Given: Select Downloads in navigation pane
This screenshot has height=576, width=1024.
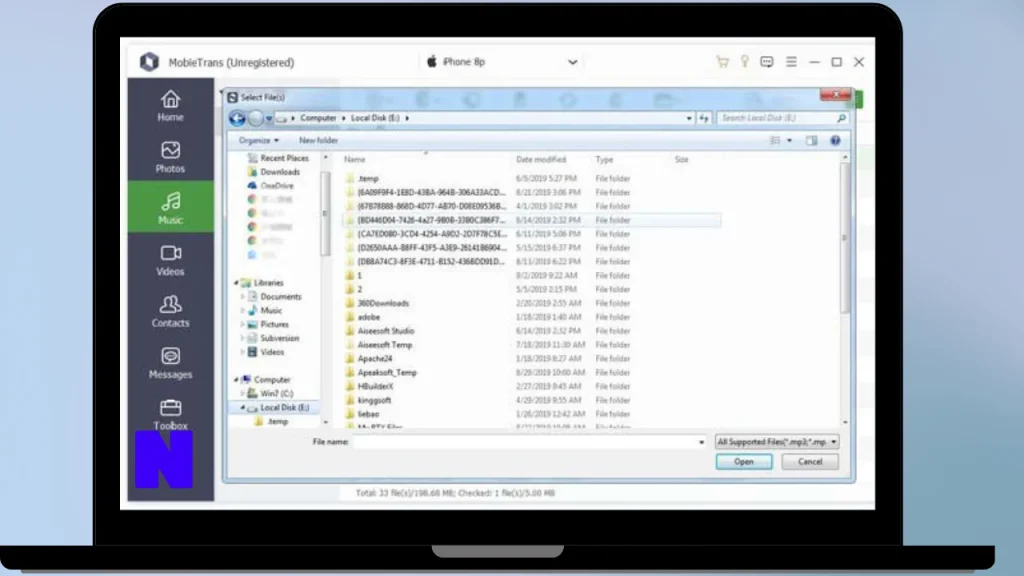Looking at the screenshot, I should click(274, 172).
